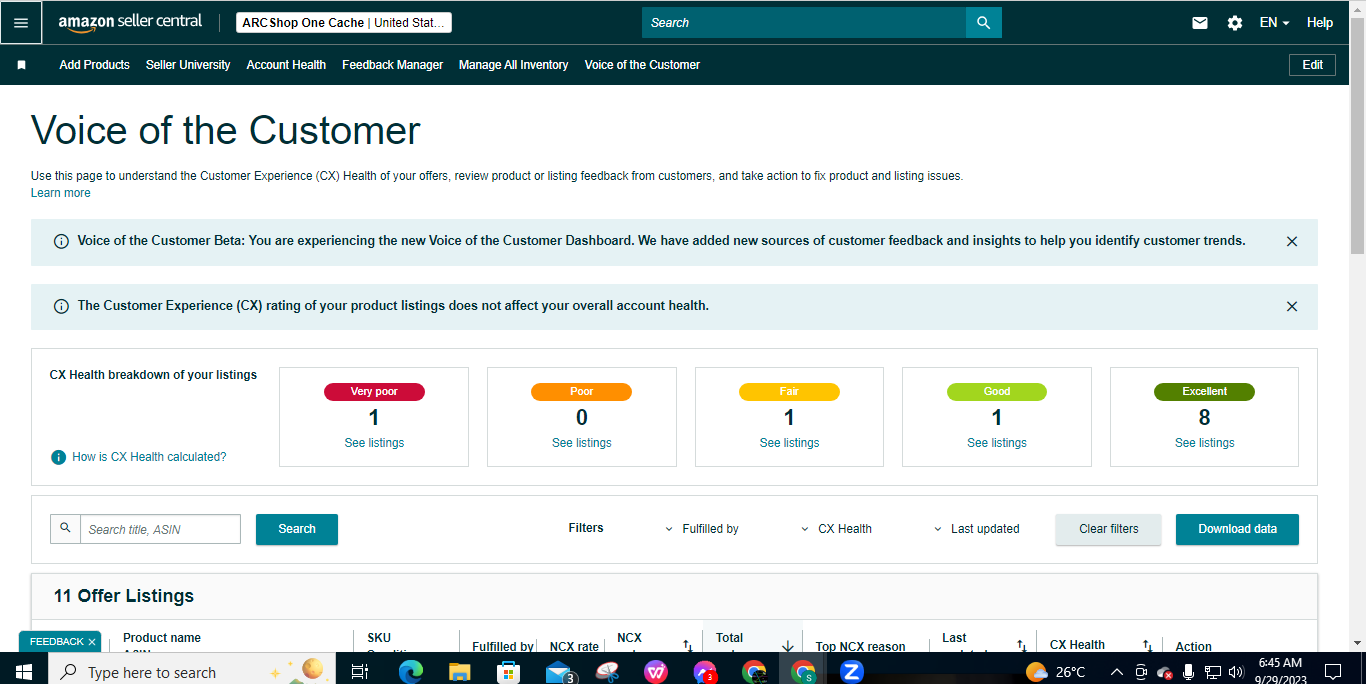Image resolution: width=1366 pixels, height=684 pixels.
Task: Open How is CX Health calculated link
Action: pos(149,457)
